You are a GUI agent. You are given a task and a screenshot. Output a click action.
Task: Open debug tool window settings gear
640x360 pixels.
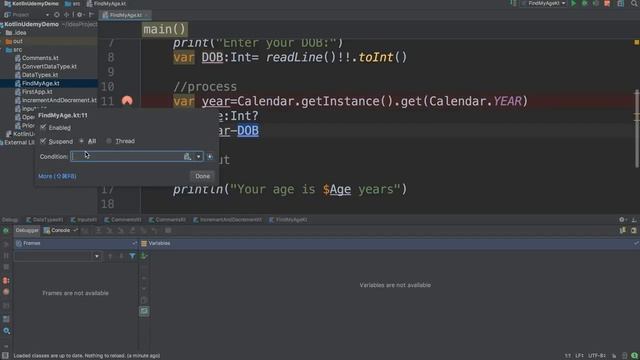point(622,220)
